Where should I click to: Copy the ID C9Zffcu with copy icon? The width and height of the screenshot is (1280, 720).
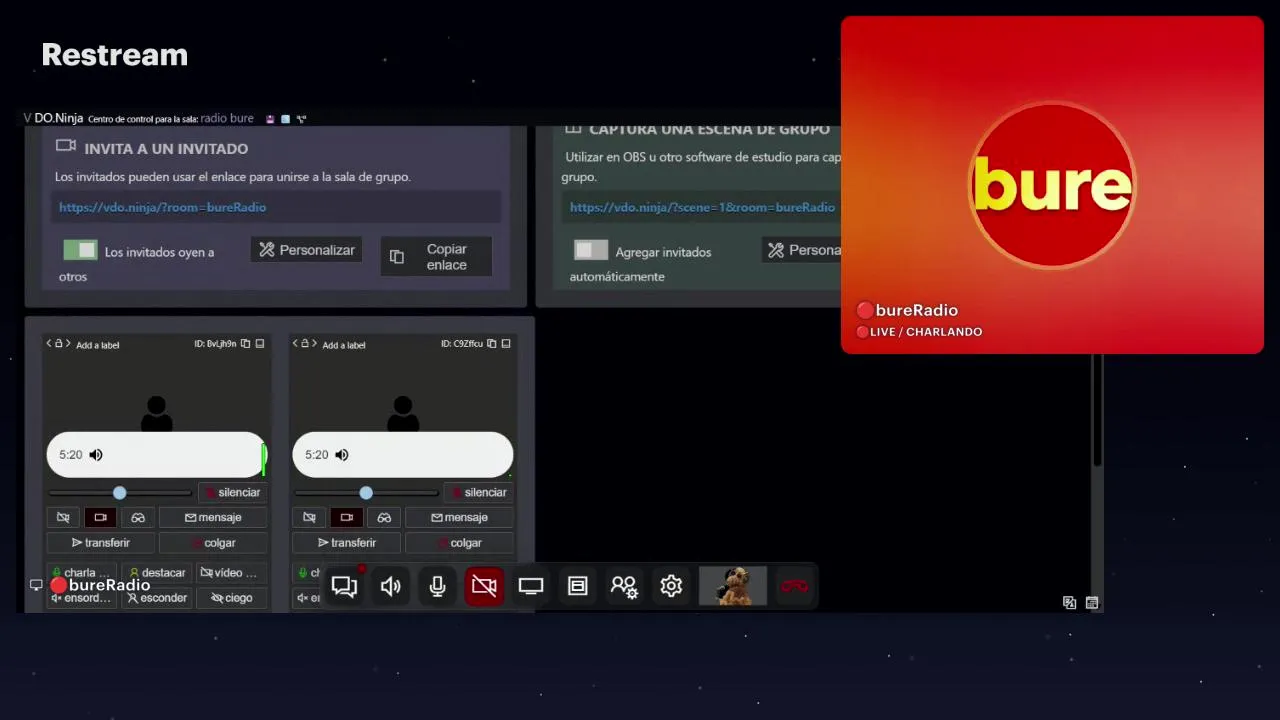pyautogui.click(x=491, y=344)
